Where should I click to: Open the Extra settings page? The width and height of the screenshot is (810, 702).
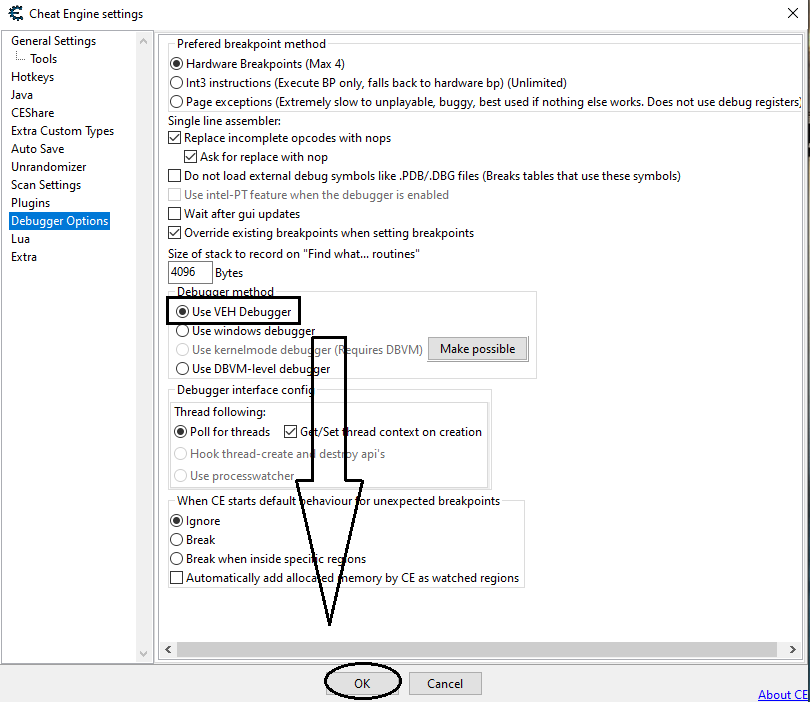click(x=24, y=257)
